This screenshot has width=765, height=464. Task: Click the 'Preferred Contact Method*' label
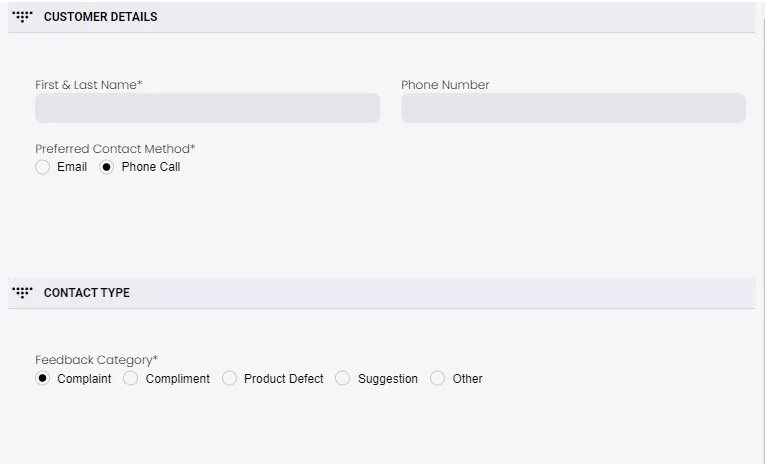tap(115, 149)
